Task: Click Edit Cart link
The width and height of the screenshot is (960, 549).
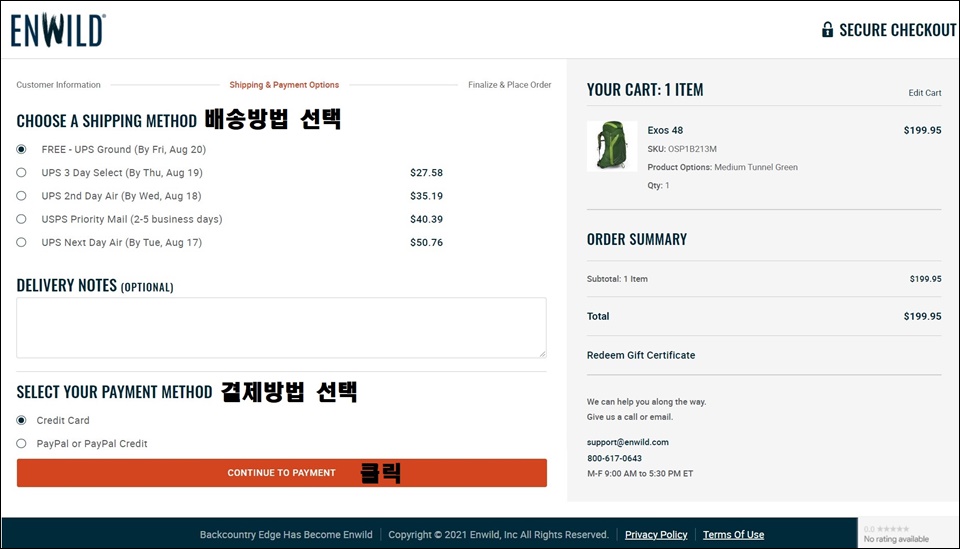Action: point(924,93)
